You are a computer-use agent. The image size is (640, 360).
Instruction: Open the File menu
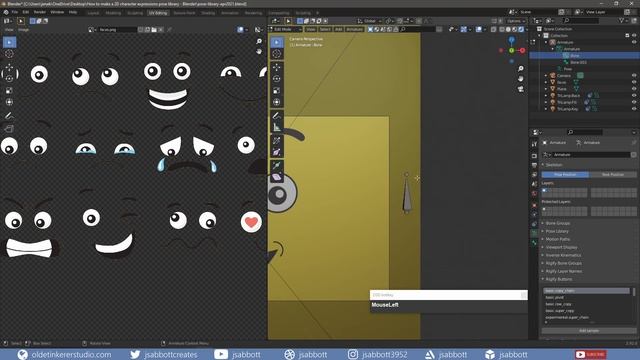15,12
